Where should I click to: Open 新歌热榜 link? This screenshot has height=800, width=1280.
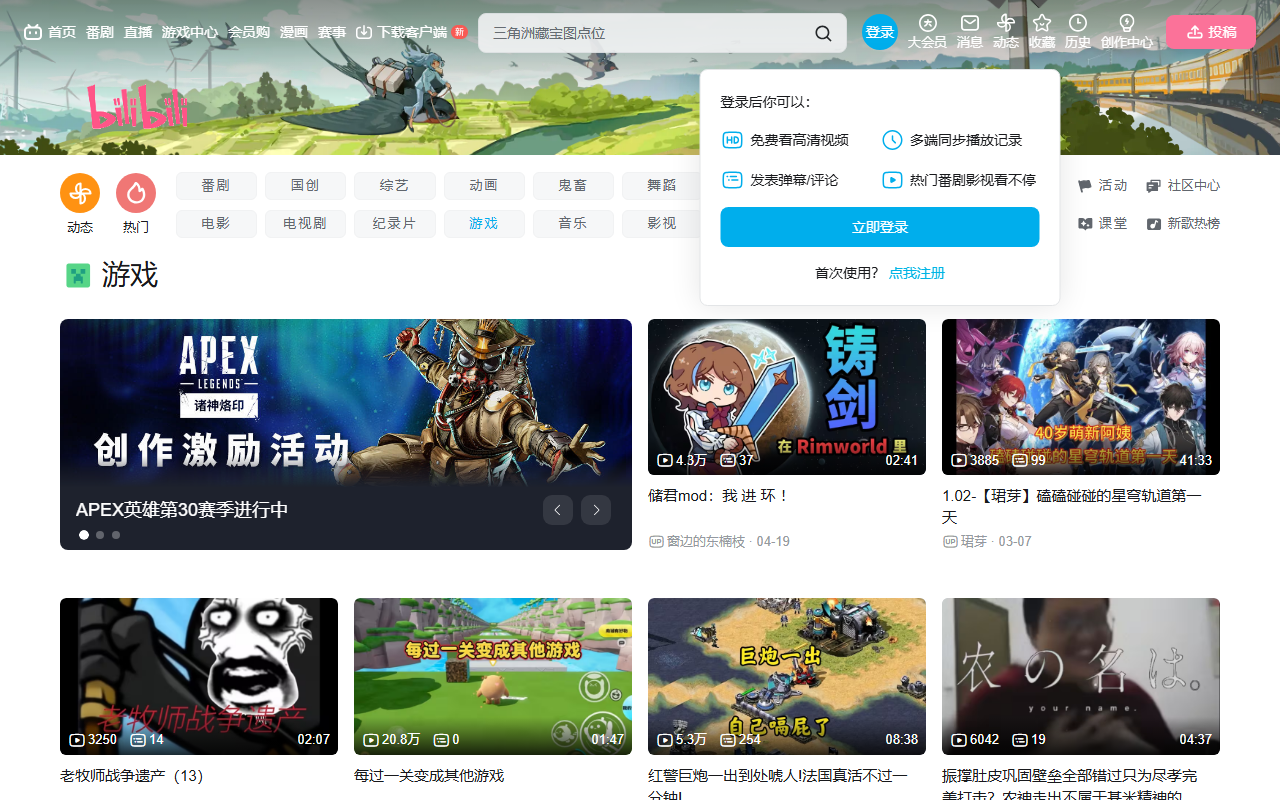point(1183,224)
